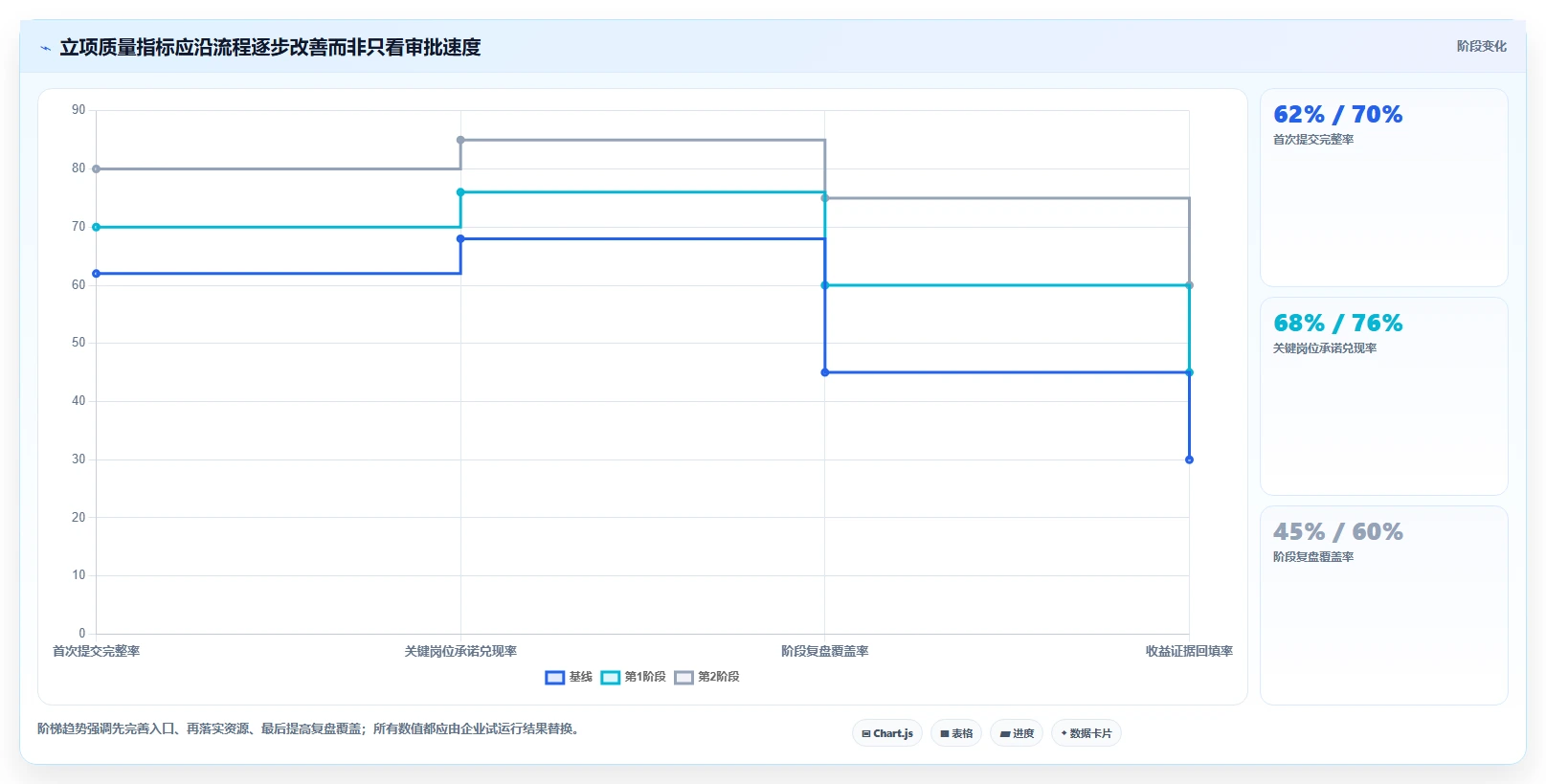Select the 62% / 70% data card

tap(1383, 188)
